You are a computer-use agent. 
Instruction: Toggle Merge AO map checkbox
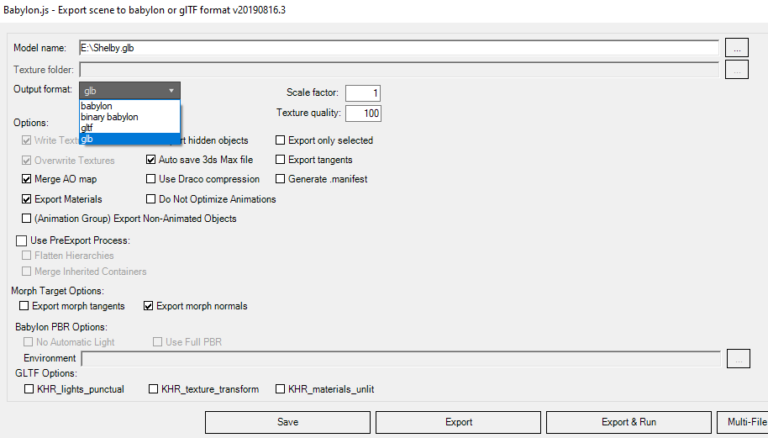26,179
